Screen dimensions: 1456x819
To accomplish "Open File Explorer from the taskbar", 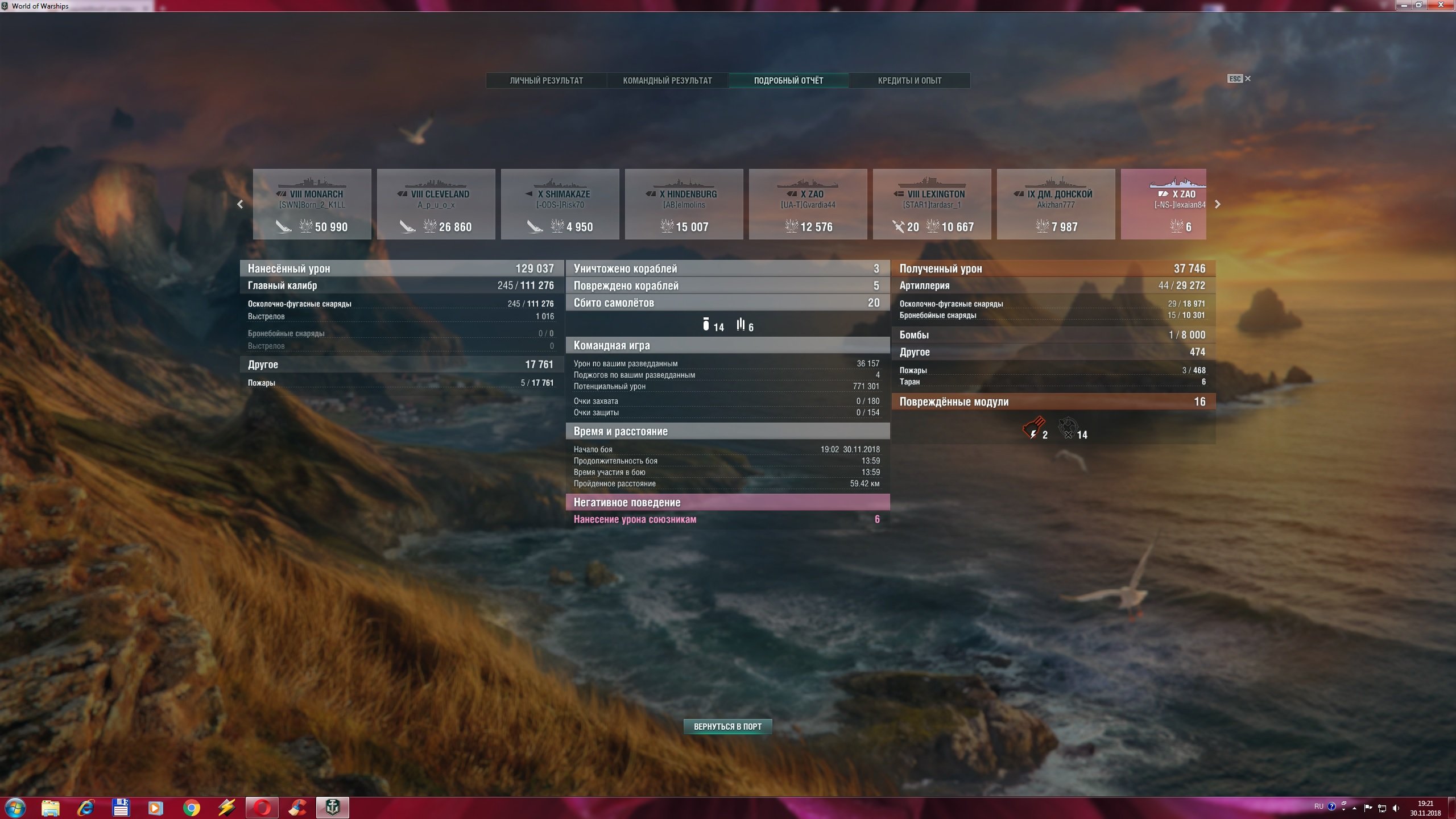I will click(51, 808).
